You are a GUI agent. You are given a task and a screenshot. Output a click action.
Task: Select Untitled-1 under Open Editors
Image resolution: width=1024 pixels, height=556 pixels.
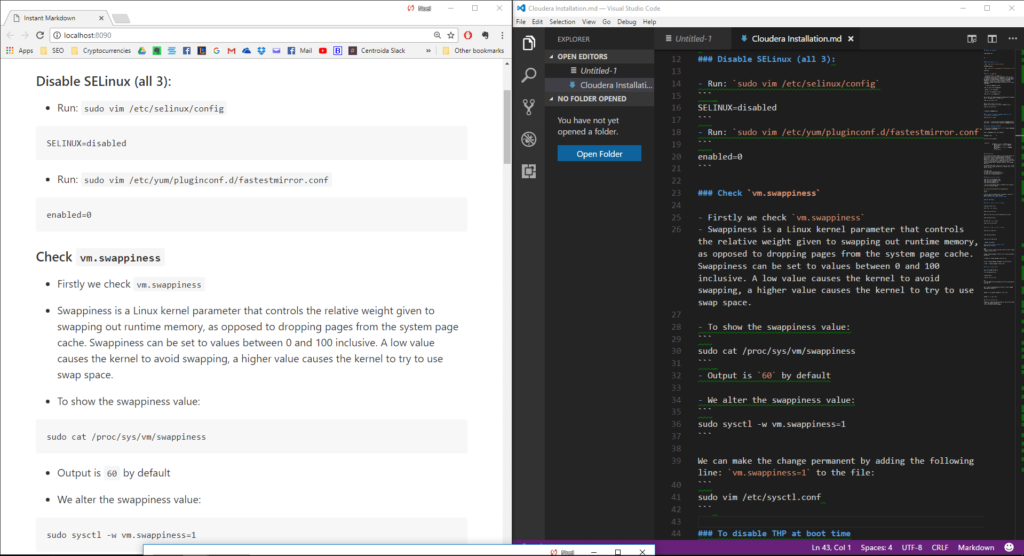pyautogui.click(x=600, y=71)
